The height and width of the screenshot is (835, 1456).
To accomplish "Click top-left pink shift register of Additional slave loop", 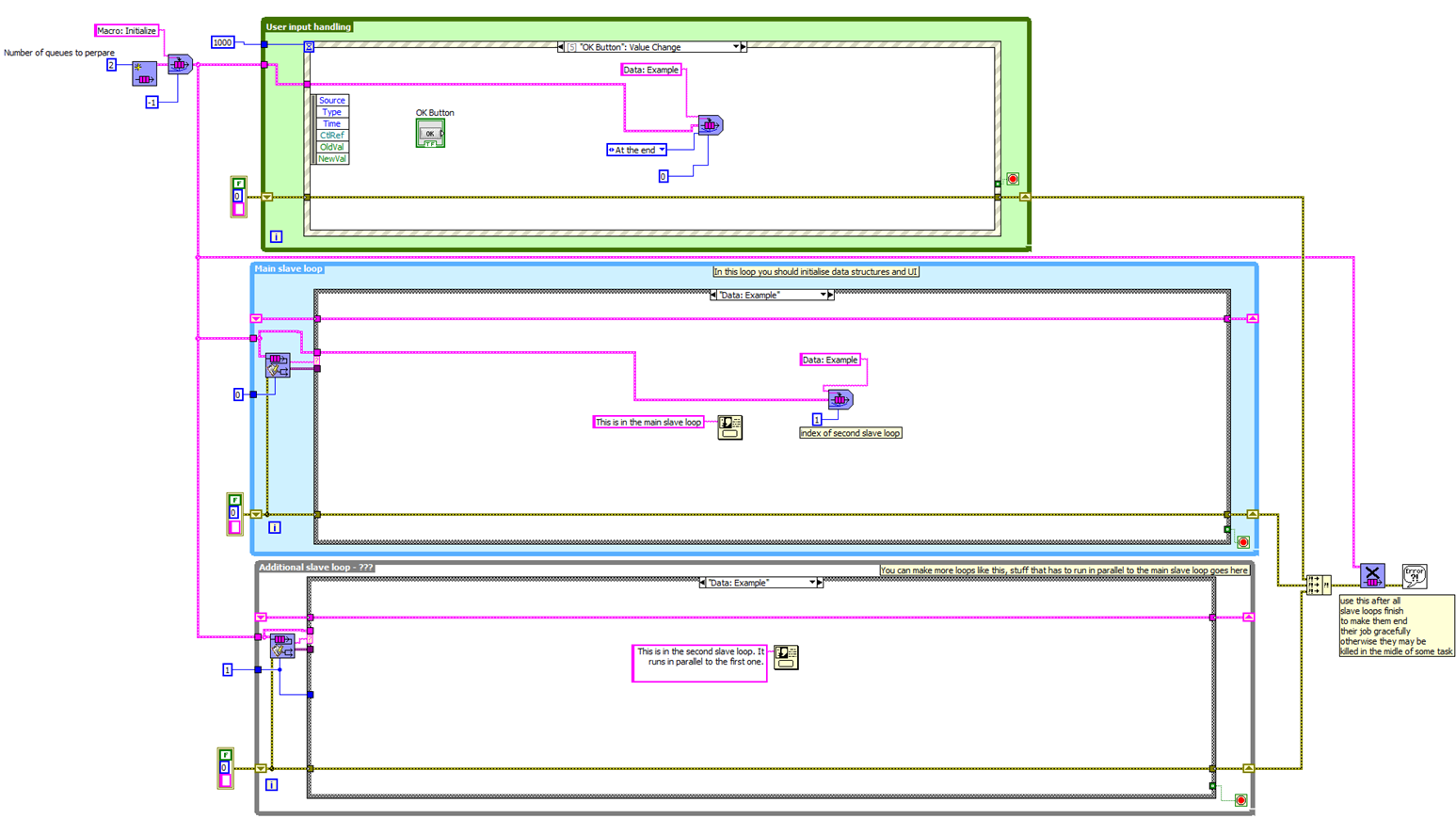I will [x=261, y=617].
